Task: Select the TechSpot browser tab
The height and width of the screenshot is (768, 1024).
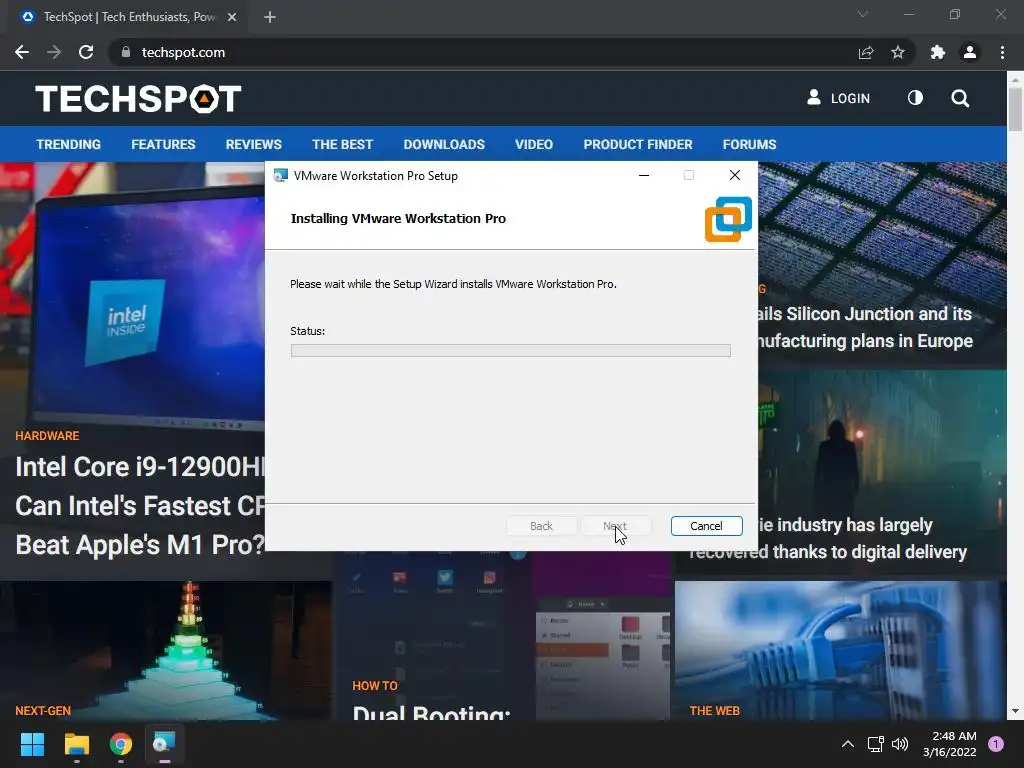Action: (129, 17)
